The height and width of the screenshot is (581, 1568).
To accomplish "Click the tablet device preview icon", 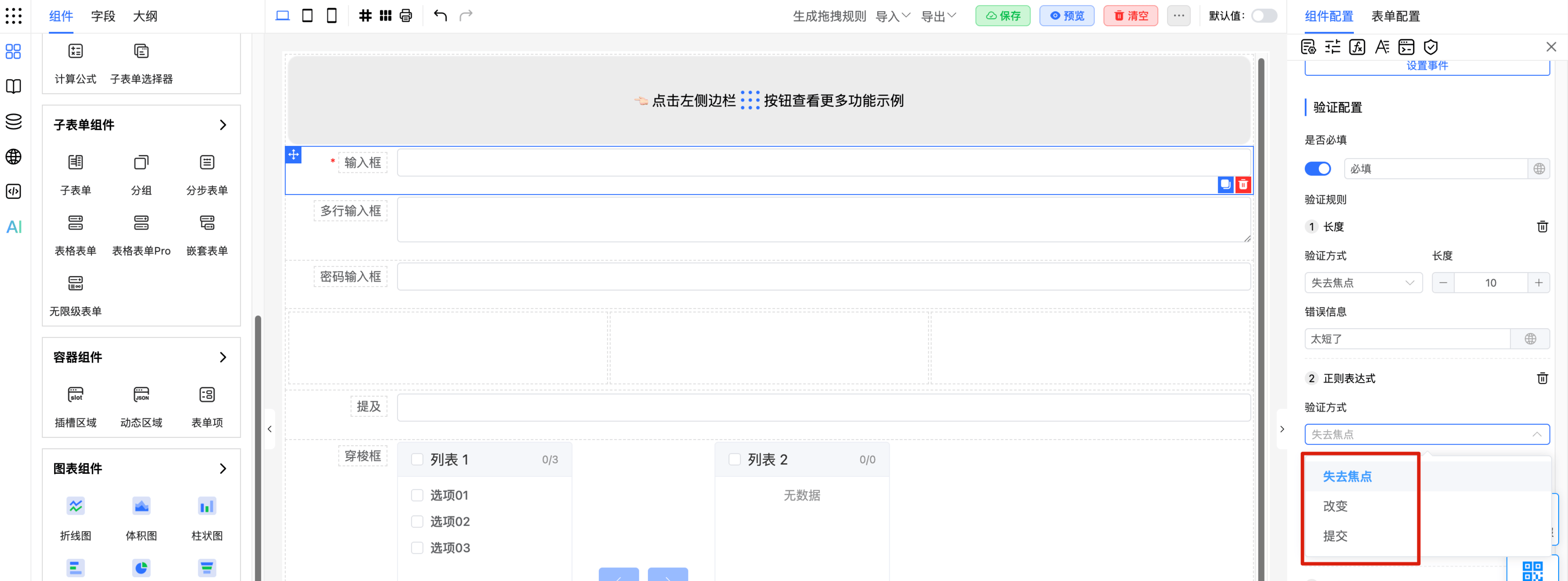I will click(307, 16).
